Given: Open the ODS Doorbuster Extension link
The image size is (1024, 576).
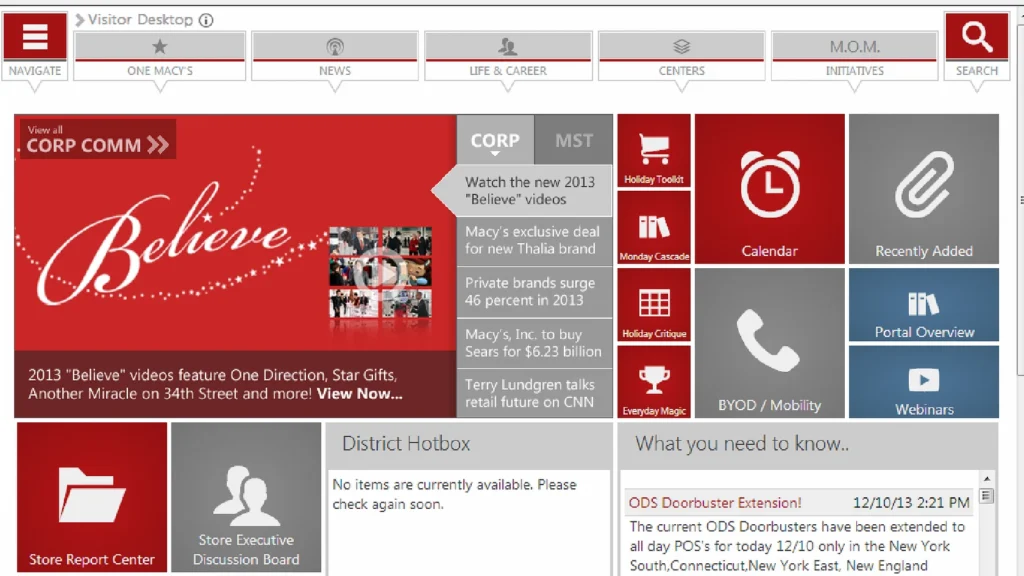Looking at the screenshot, I should coord(715,503).
